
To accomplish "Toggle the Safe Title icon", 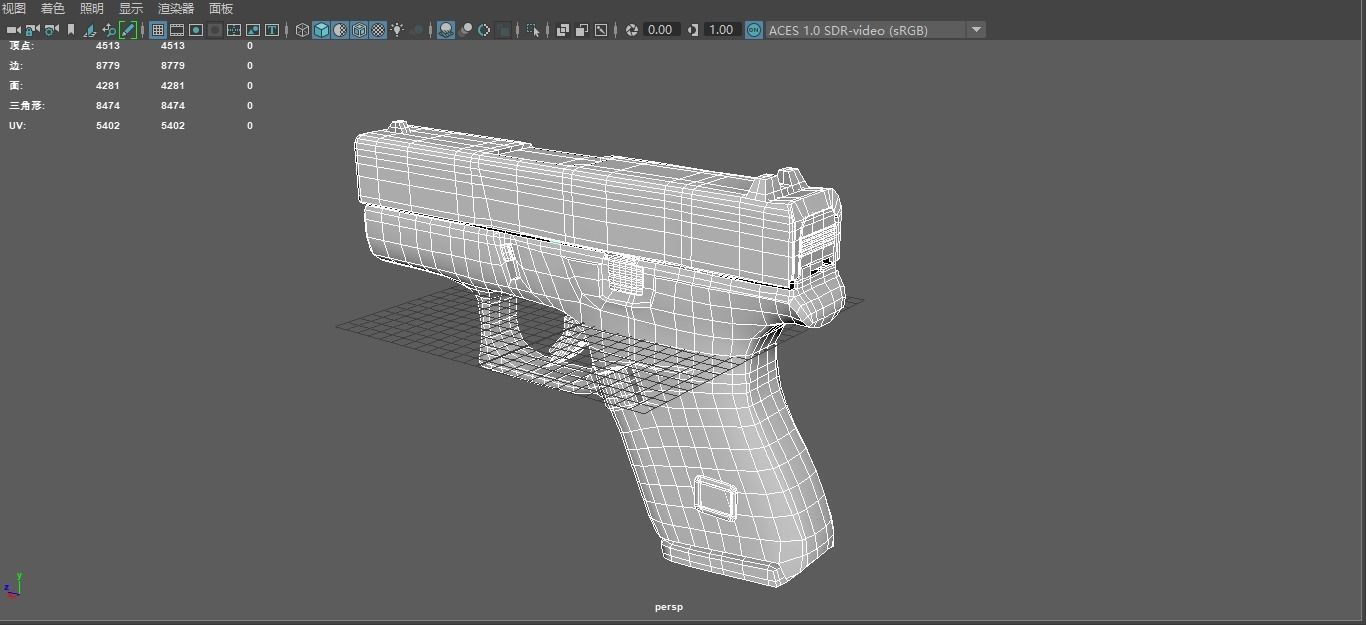I will (272, 30).
